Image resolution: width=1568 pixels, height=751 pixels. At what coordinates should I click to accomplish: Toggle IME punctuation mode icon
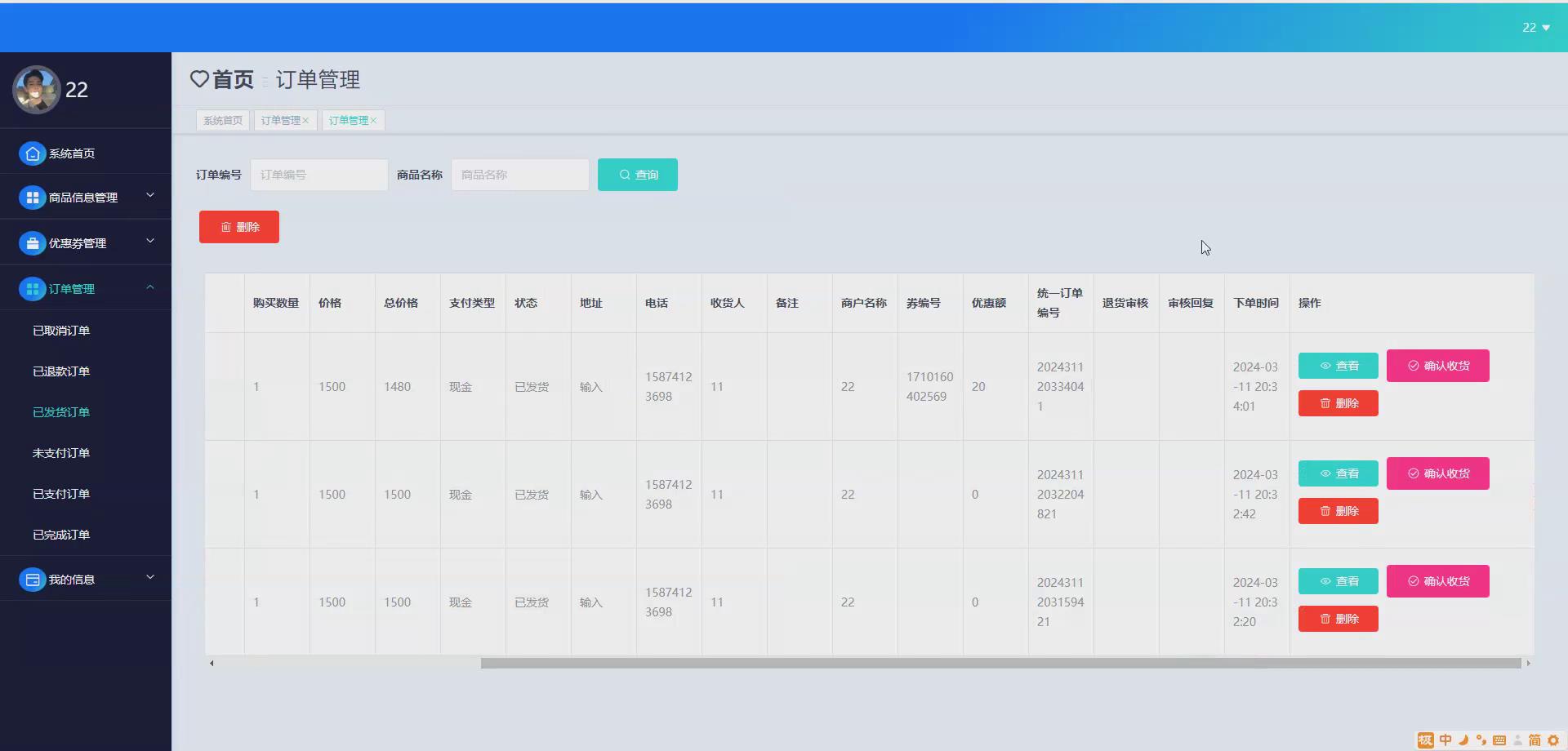(x=1481, y=740)
